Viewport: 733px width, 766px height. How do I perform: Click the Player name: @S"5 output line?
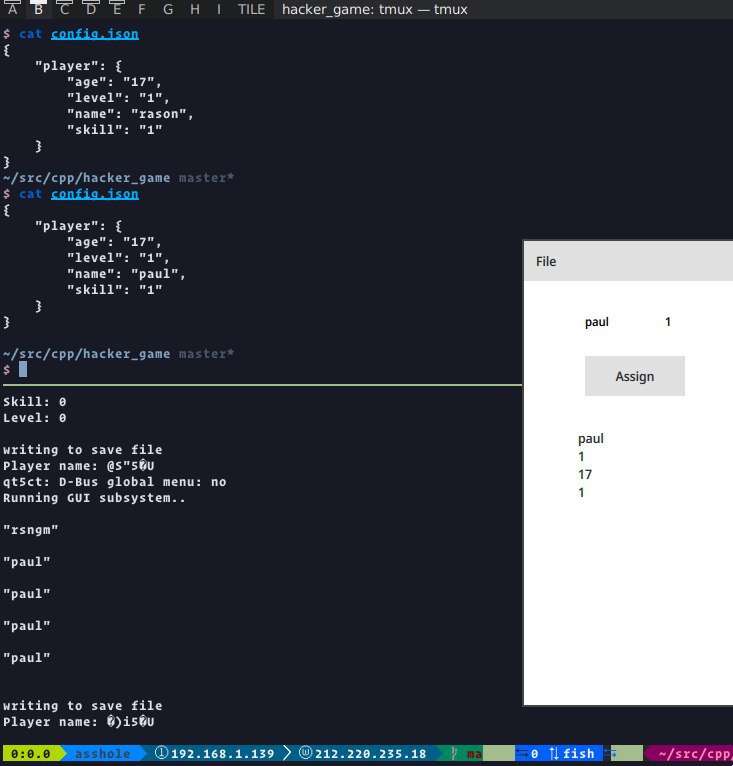[79, 466]
